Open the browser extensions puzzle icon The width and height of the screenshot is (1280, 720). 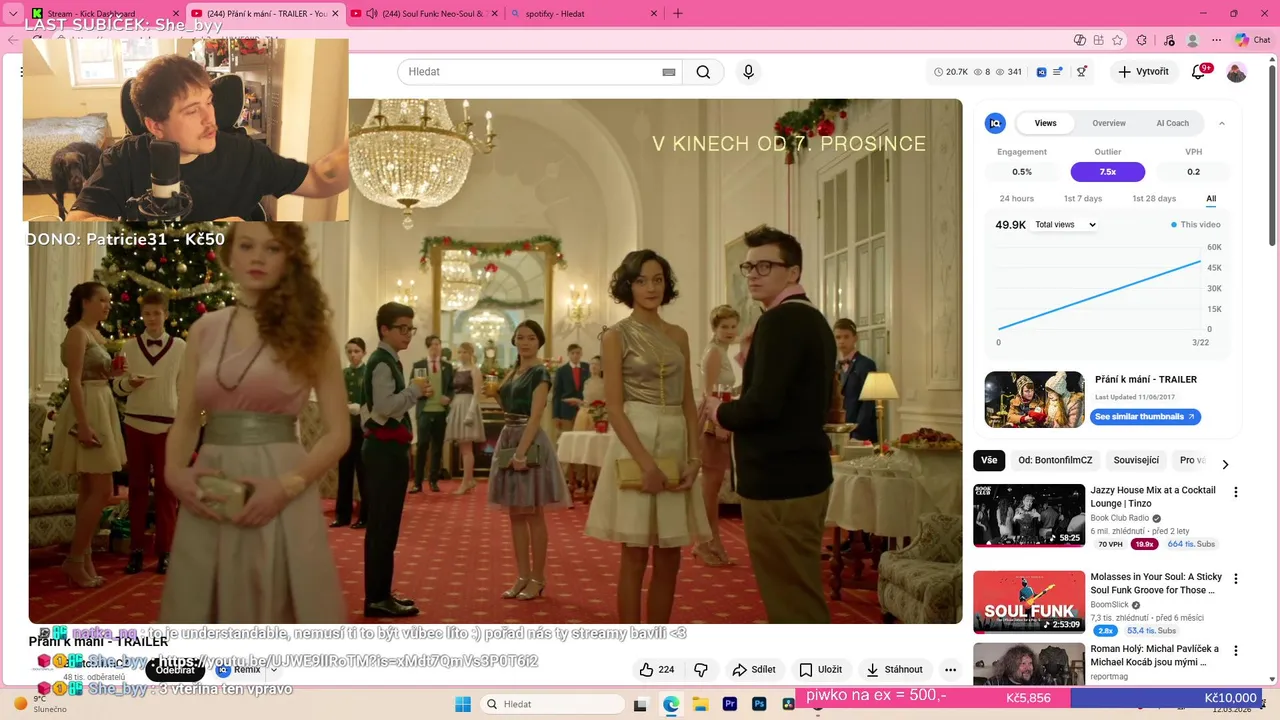point(1142,40)
